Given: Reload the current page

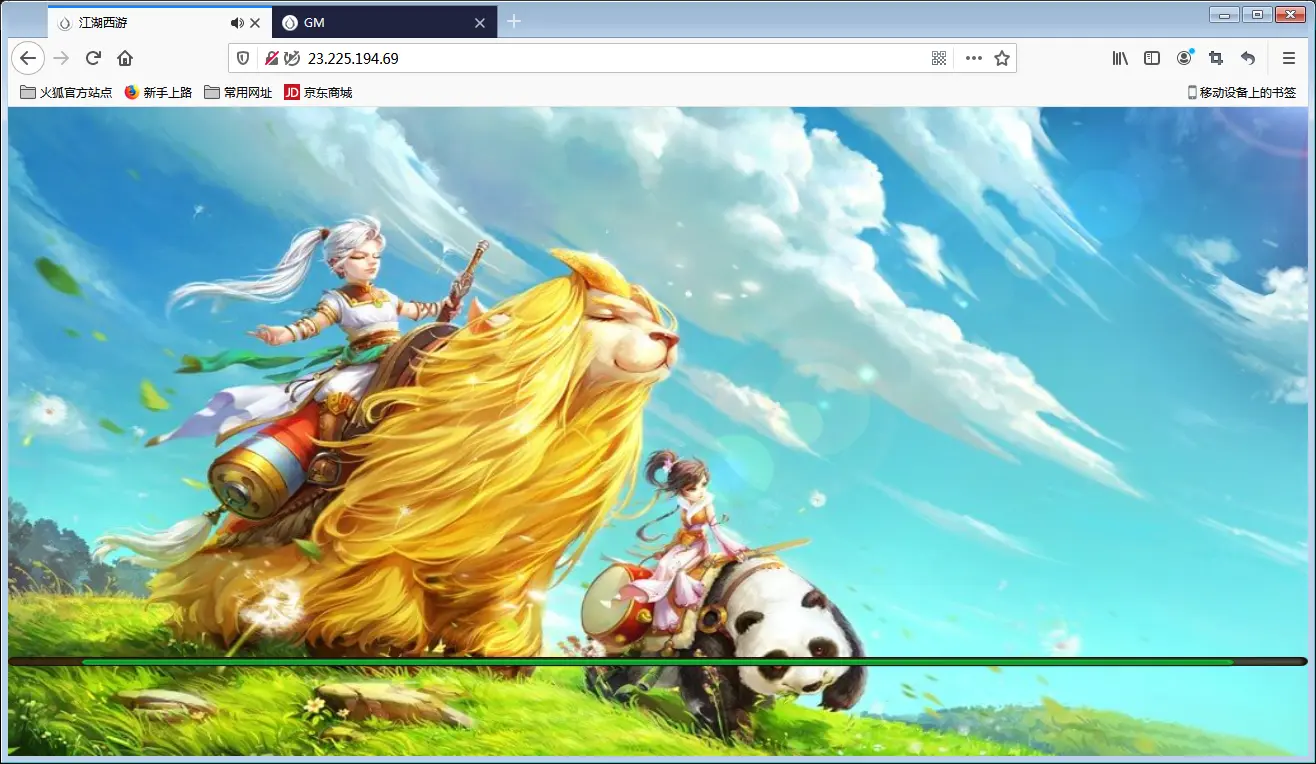Looking at the screenshot, I should coord(93,58).
